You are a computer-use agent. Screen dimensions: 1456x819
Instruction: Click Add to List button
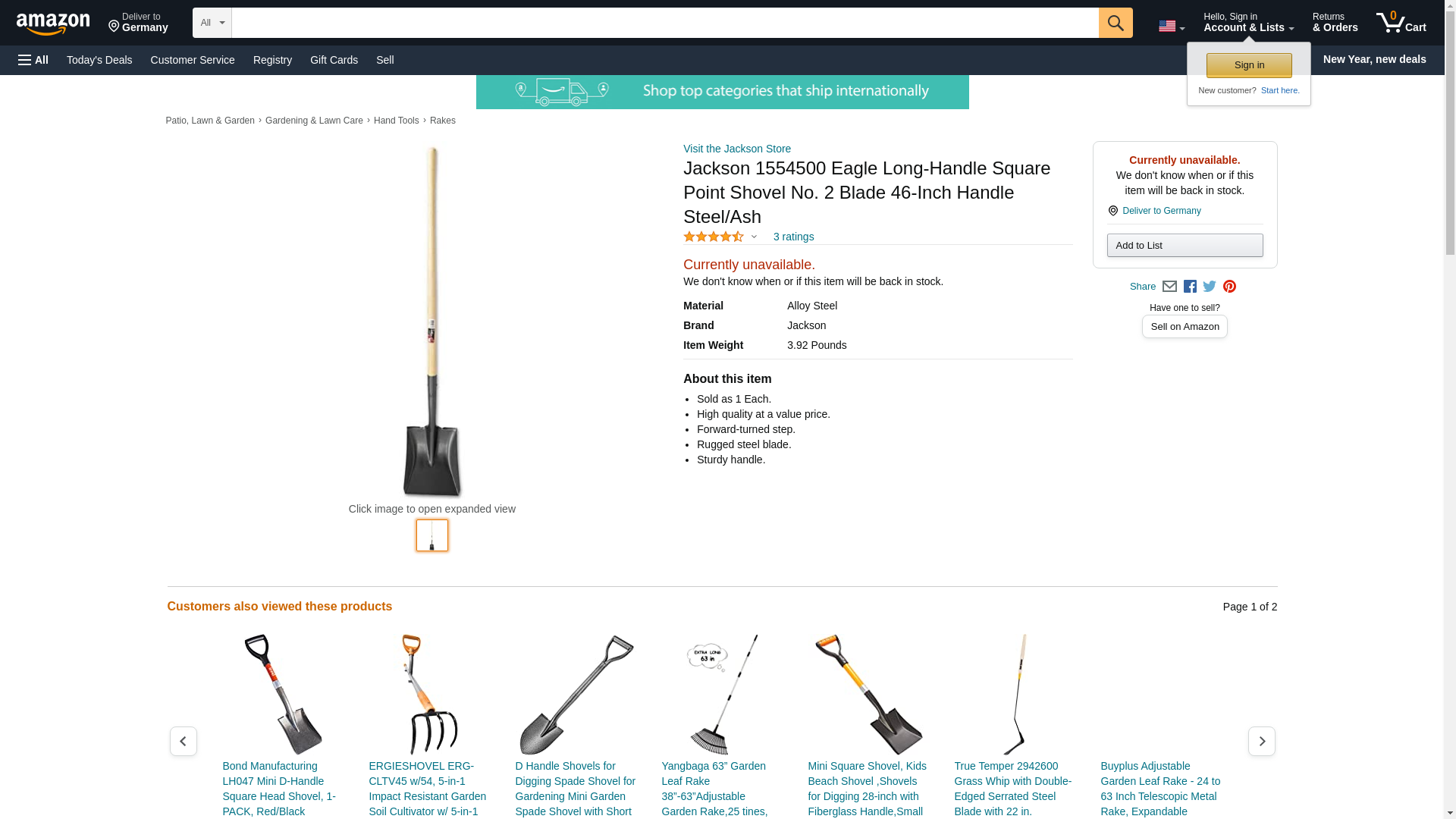click(x=1185, y=245)
